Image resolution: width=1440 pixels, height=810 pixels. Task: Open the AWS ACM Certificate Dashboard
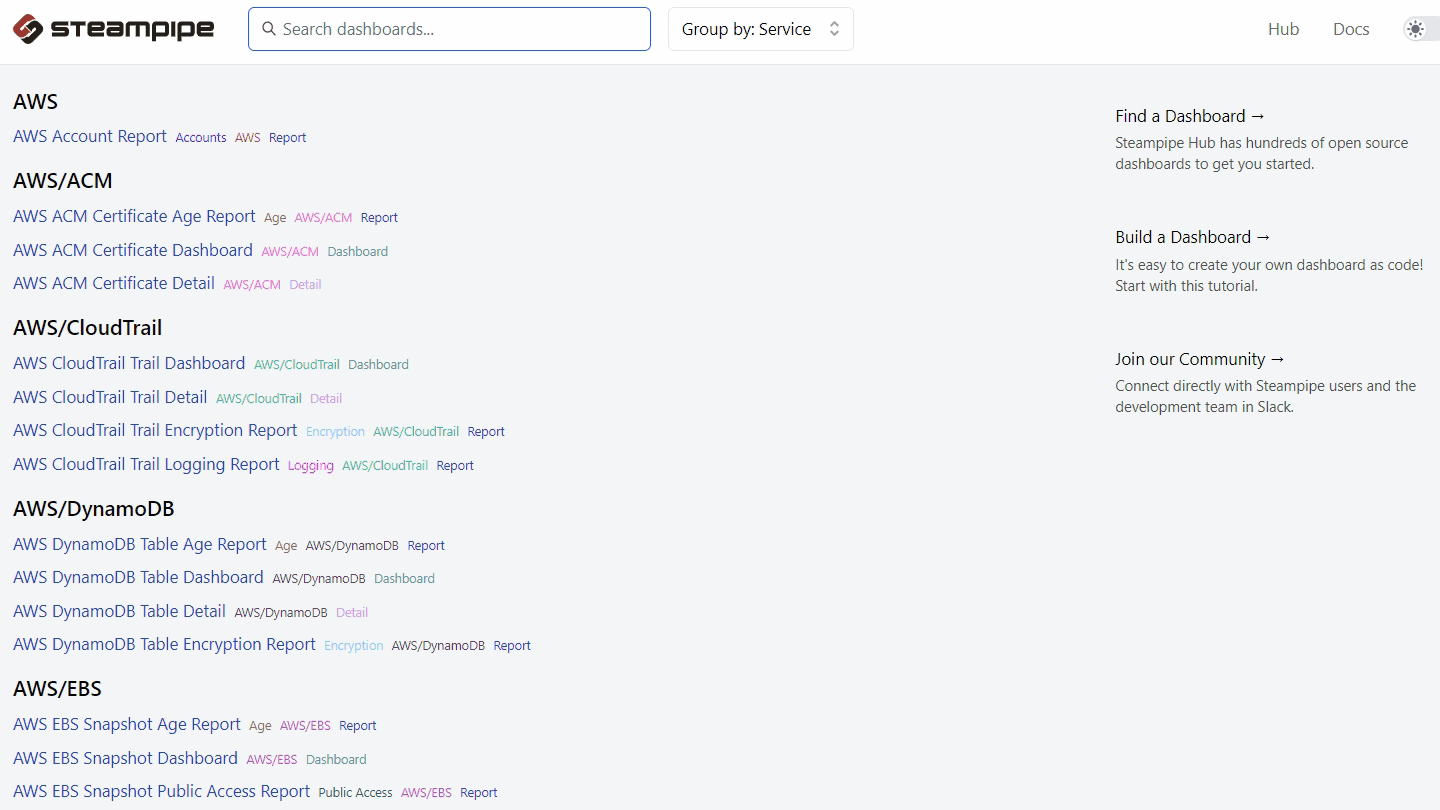(x=132, y=250)
